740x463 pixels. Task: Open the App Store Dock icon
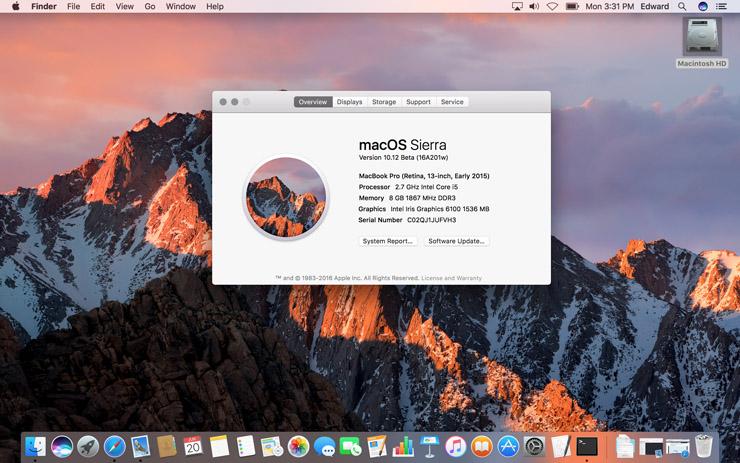coord(508,446)
